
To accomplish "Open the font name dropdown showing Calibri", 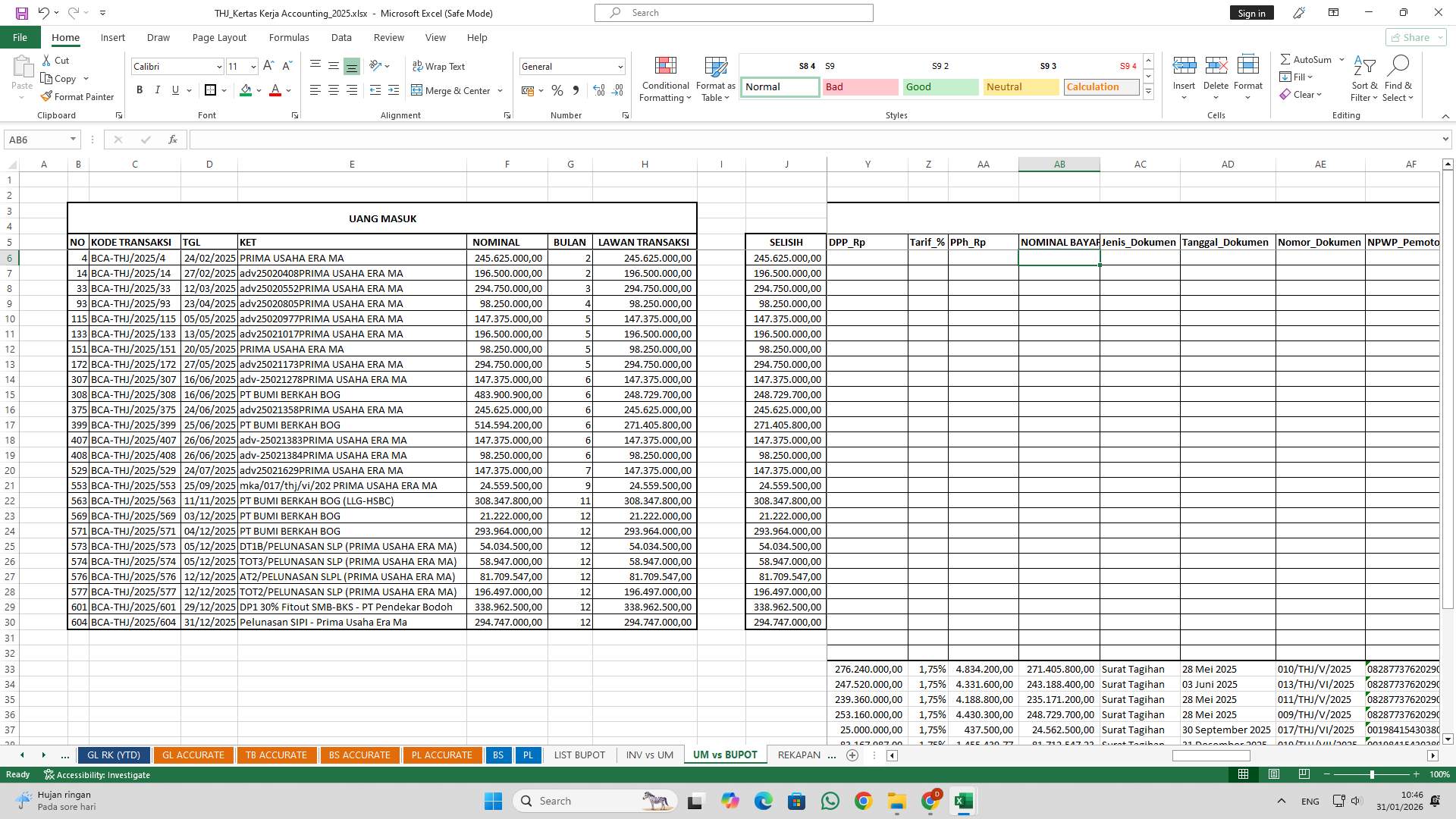I will [x=219, y=67].
